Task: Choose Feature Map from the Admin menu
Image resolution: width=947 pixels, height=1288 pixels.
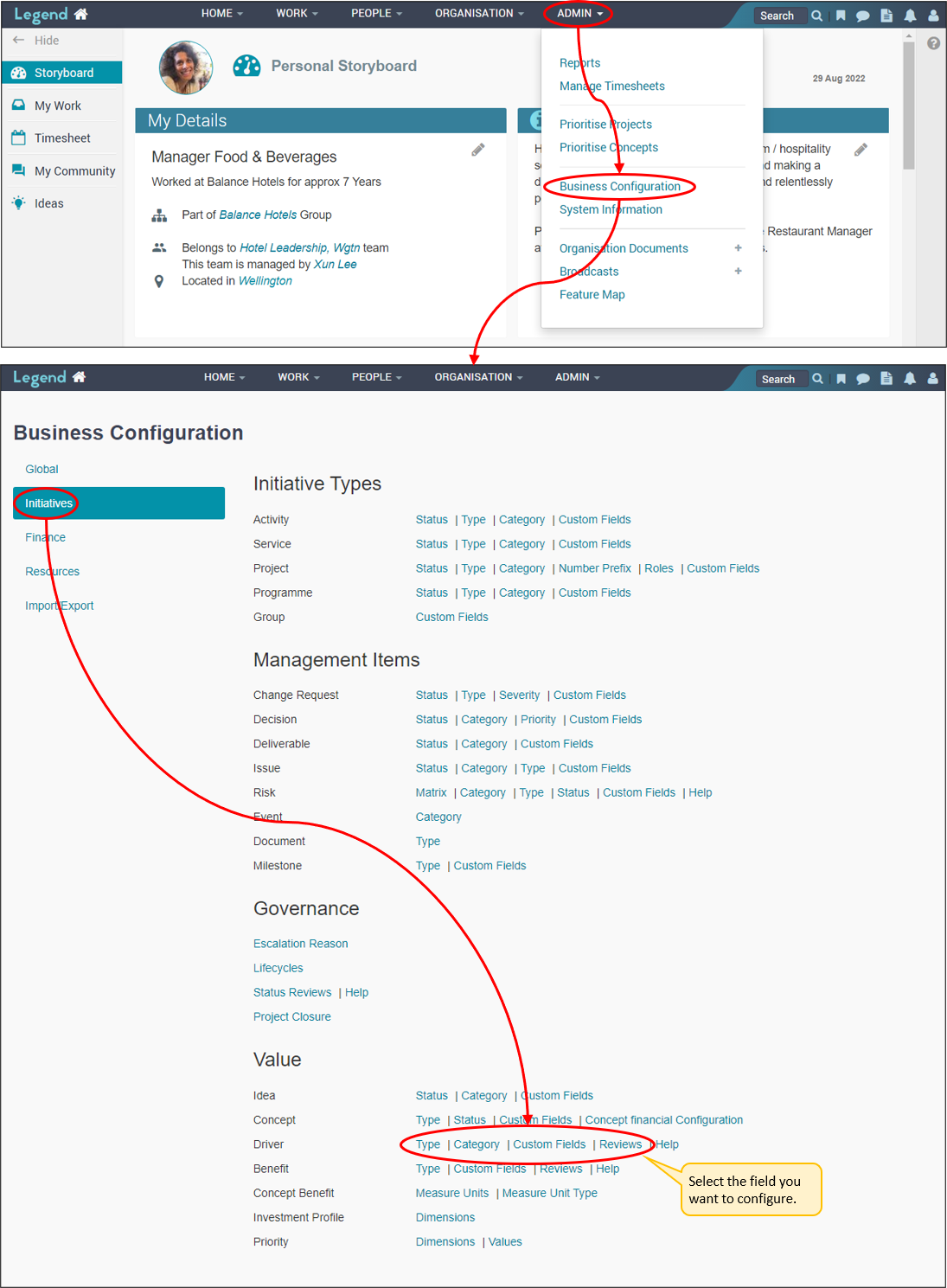Action: click(592, 295)
